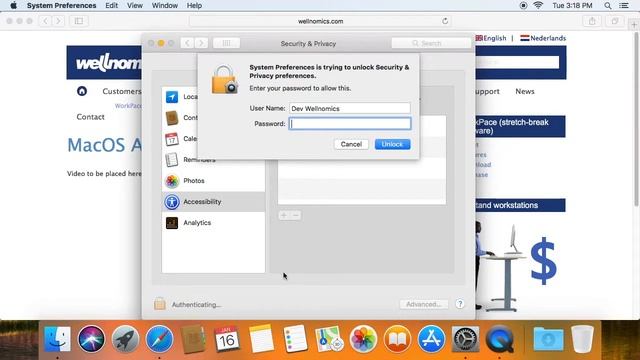640x360 pixels.
Task: Open Reminders from the Dock
Action: [295, 339]
